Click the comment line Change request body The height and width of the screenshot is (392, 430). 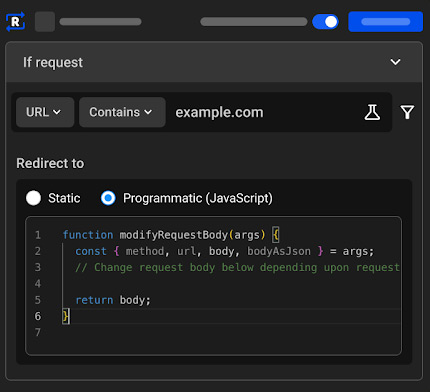pos(237,267)
